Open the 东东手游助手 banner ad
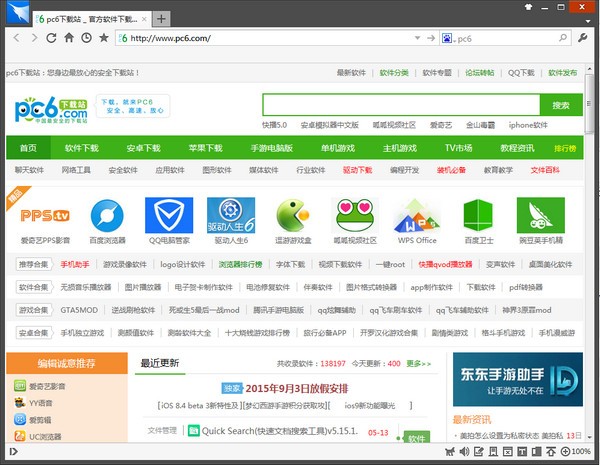This screenshot has height=465, width=600. click(x=518, y=379)
